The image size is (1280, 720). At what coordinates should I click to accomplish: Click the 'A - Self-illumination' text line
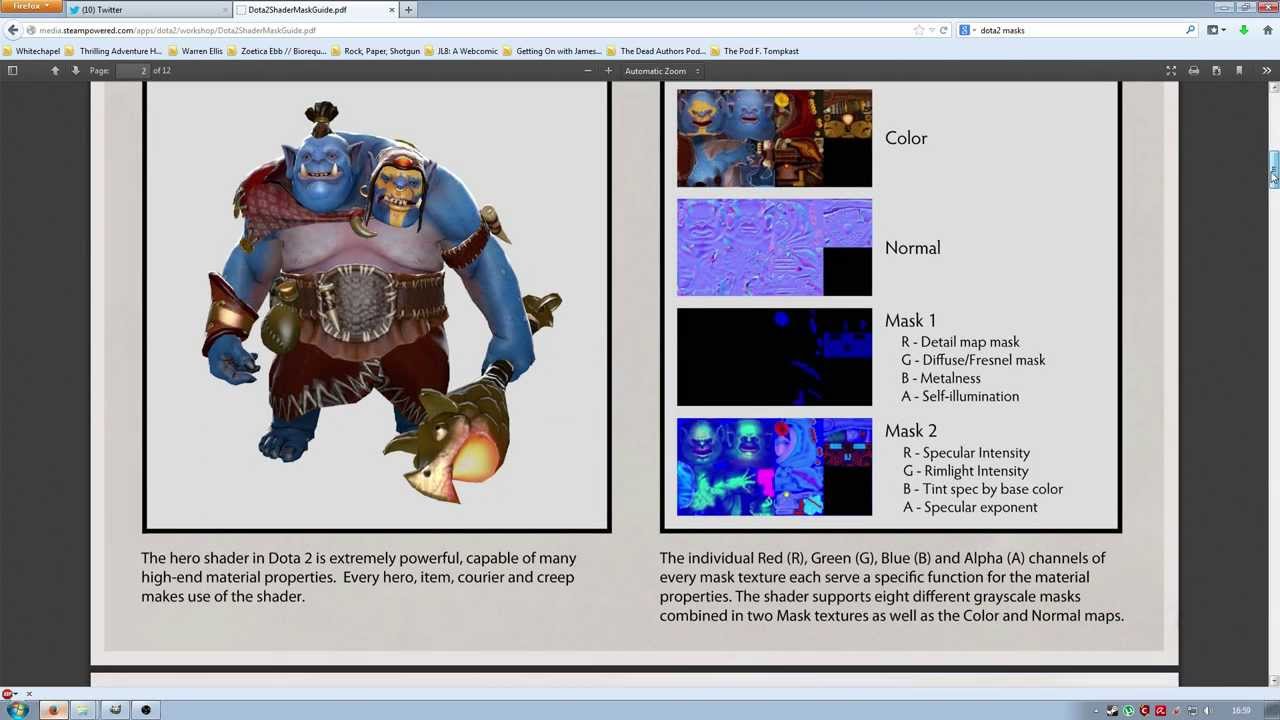tap(960, 396)
